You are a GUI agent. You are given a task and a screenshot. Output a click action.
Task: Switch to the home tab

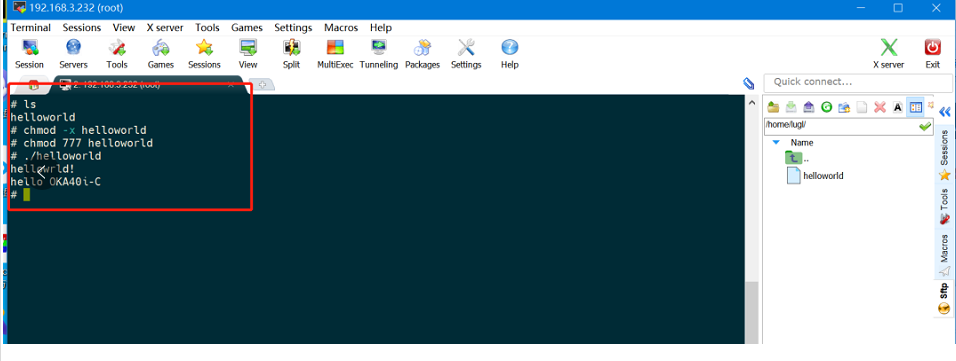pos(34,85)
